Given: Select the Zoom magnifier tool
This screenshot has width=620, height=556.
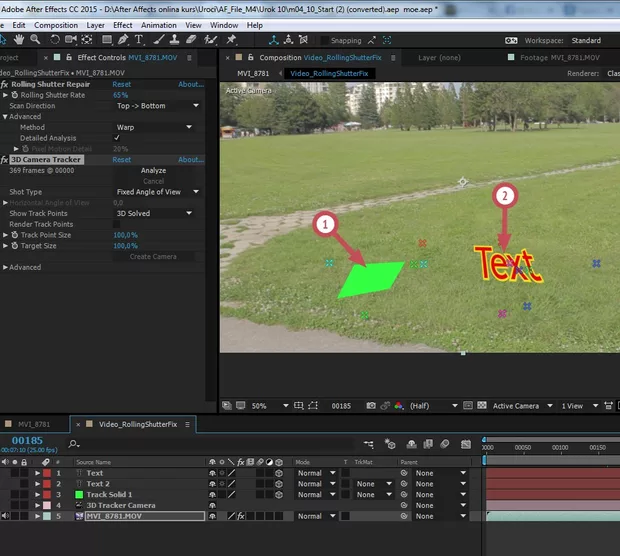Looking at the screenshot, I should 36,40.
